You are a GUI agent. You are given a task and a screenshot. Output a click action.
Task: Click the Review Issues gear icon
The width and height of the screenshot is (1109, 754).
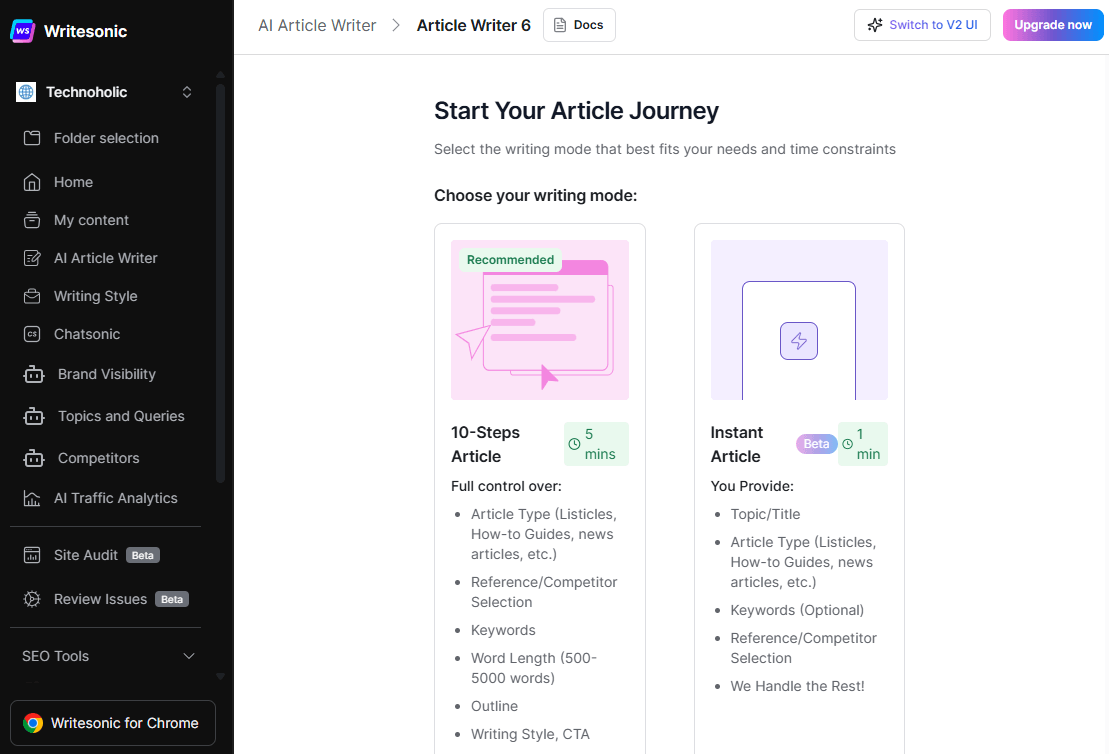(32, 599)
